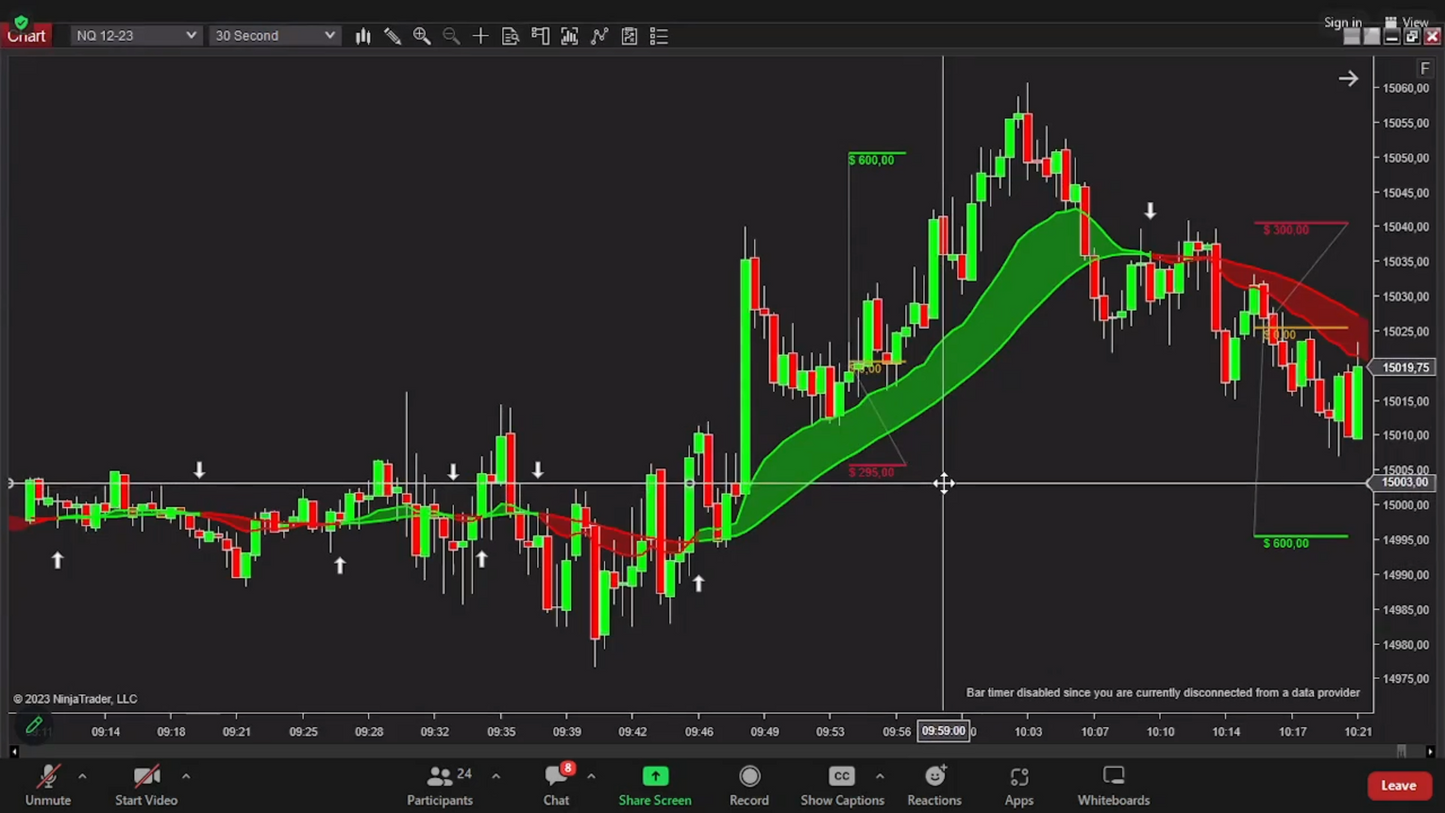
Task: Open the Participants panel
Action: click(x=440, y=785)
